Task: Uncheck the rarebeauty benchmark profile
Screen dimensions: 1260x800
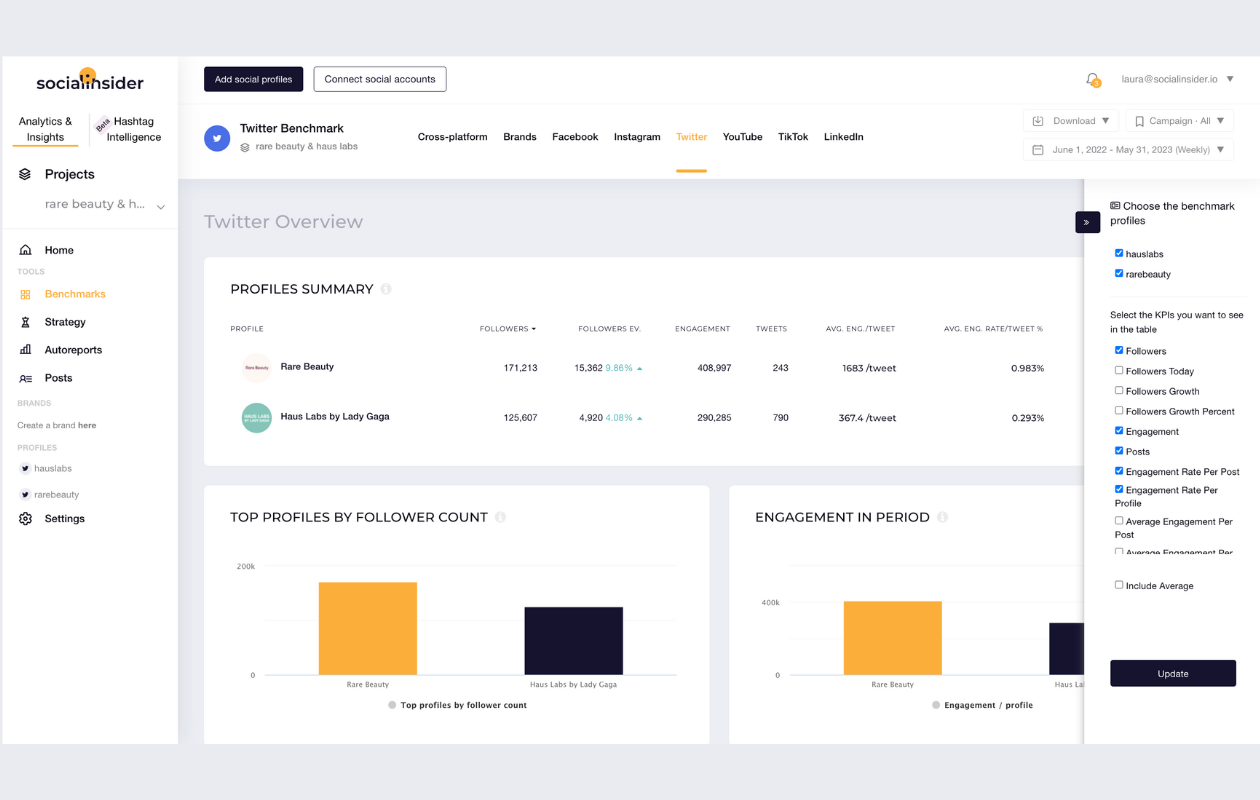Action: (1119, 273)
